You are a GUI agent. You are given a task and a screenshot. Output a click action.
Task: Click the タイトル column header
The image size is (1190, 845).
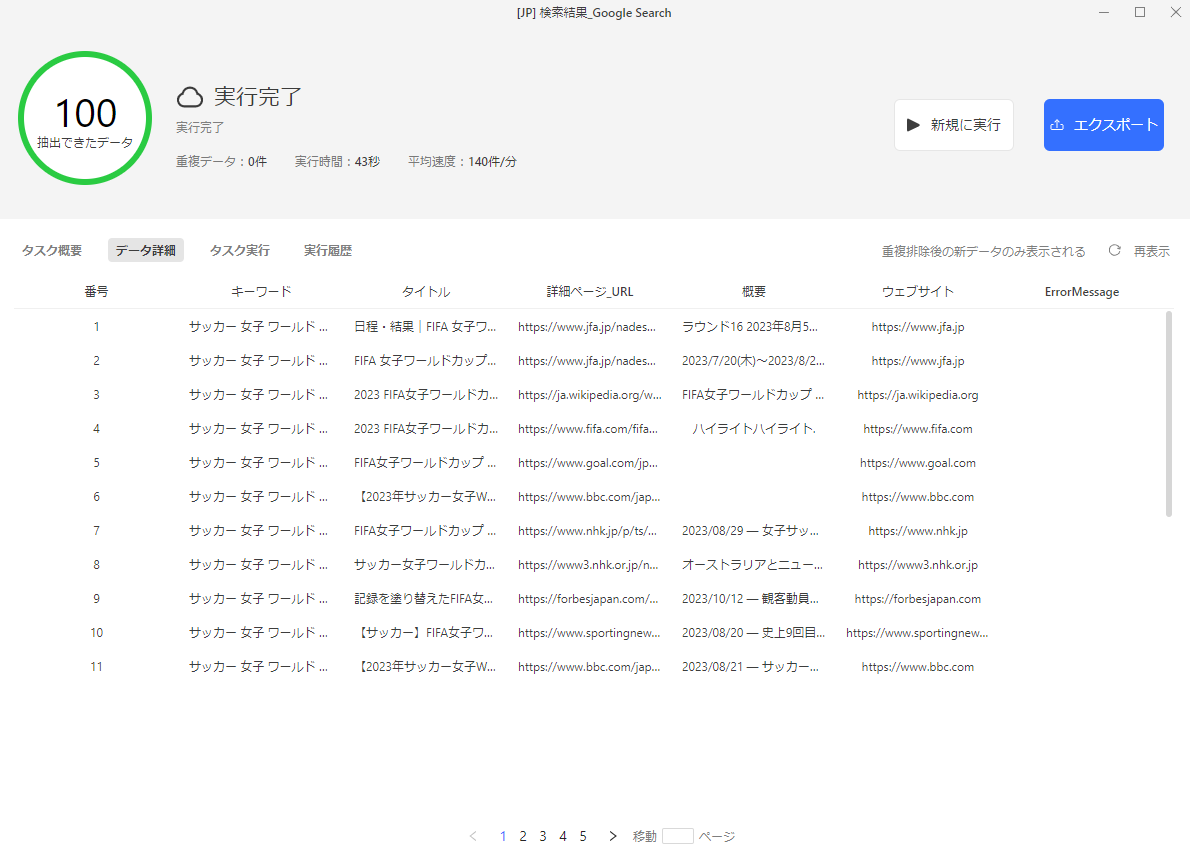(x=426, y=292)
